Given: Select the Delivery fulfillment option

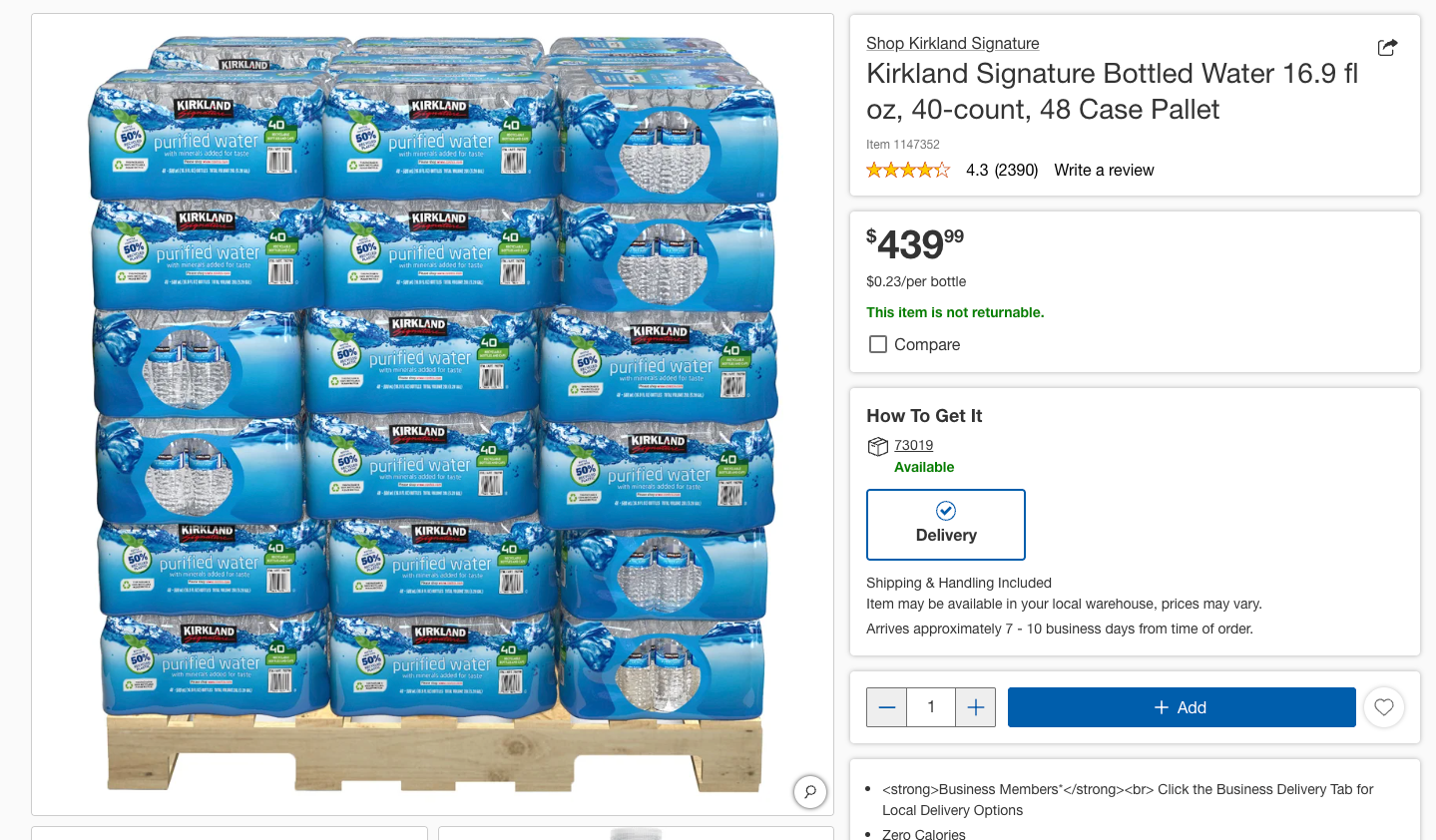Looking at the screenshot, I should (x=945, y=525).
